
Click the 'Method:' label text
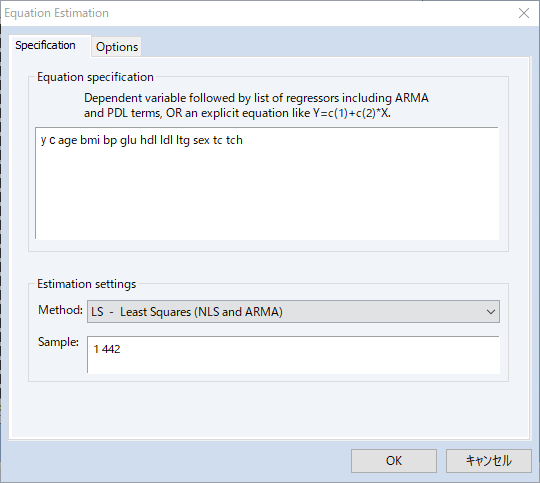pyautogui.click(x=60, y=310)
